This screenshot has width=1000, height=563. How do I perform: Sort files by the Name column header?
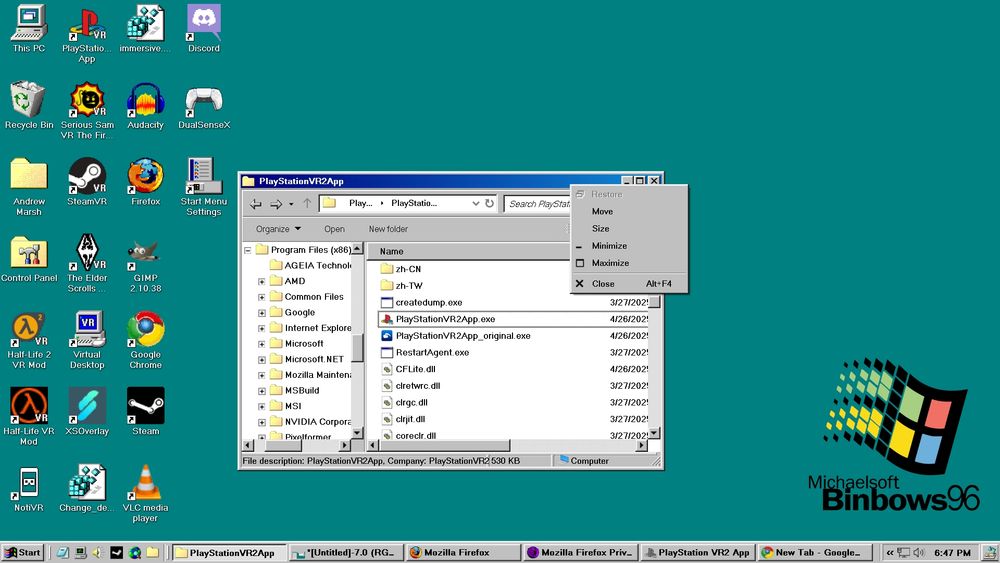point(469,251)
